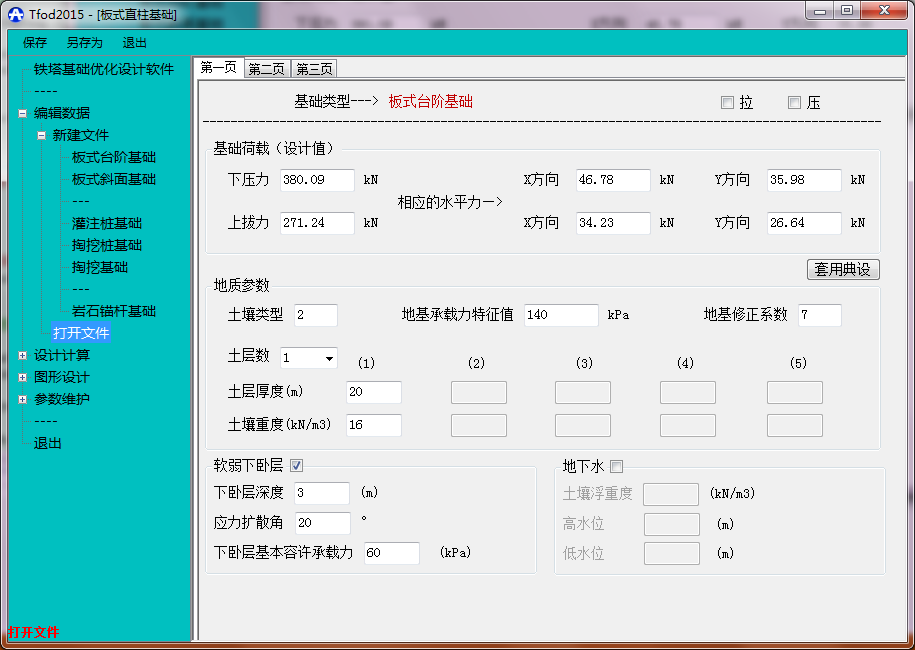Switch to the 第一页 tab

(x=218, y=68)
